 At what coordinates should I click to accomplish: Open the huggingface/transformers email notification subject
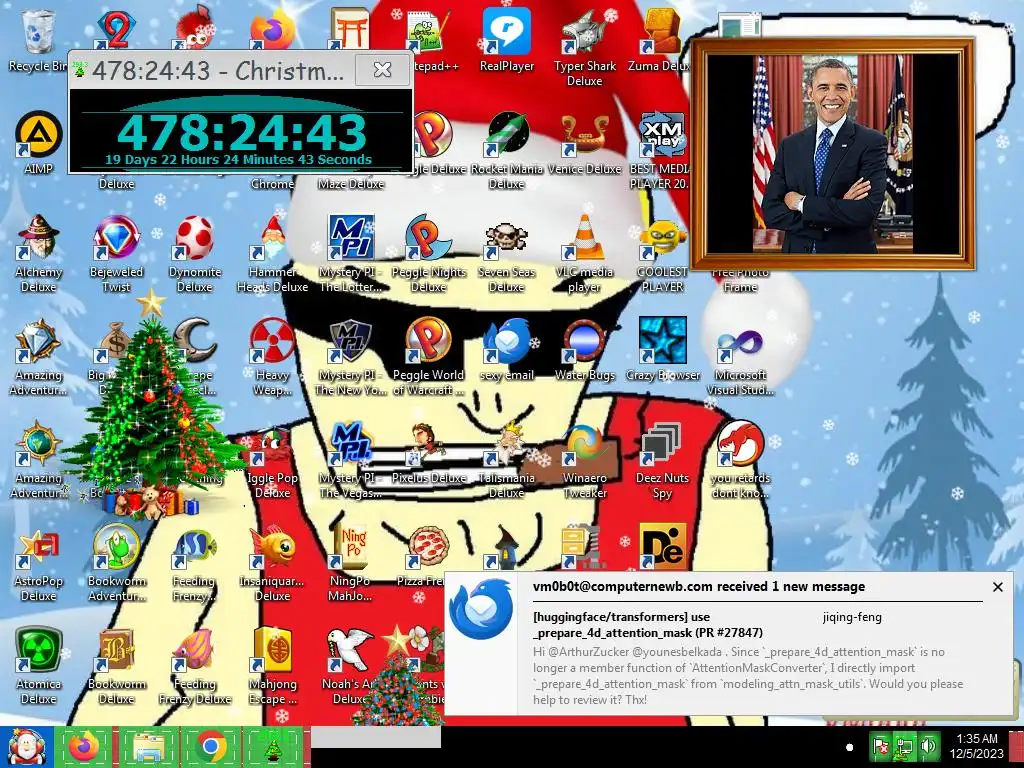click(647, 624)
